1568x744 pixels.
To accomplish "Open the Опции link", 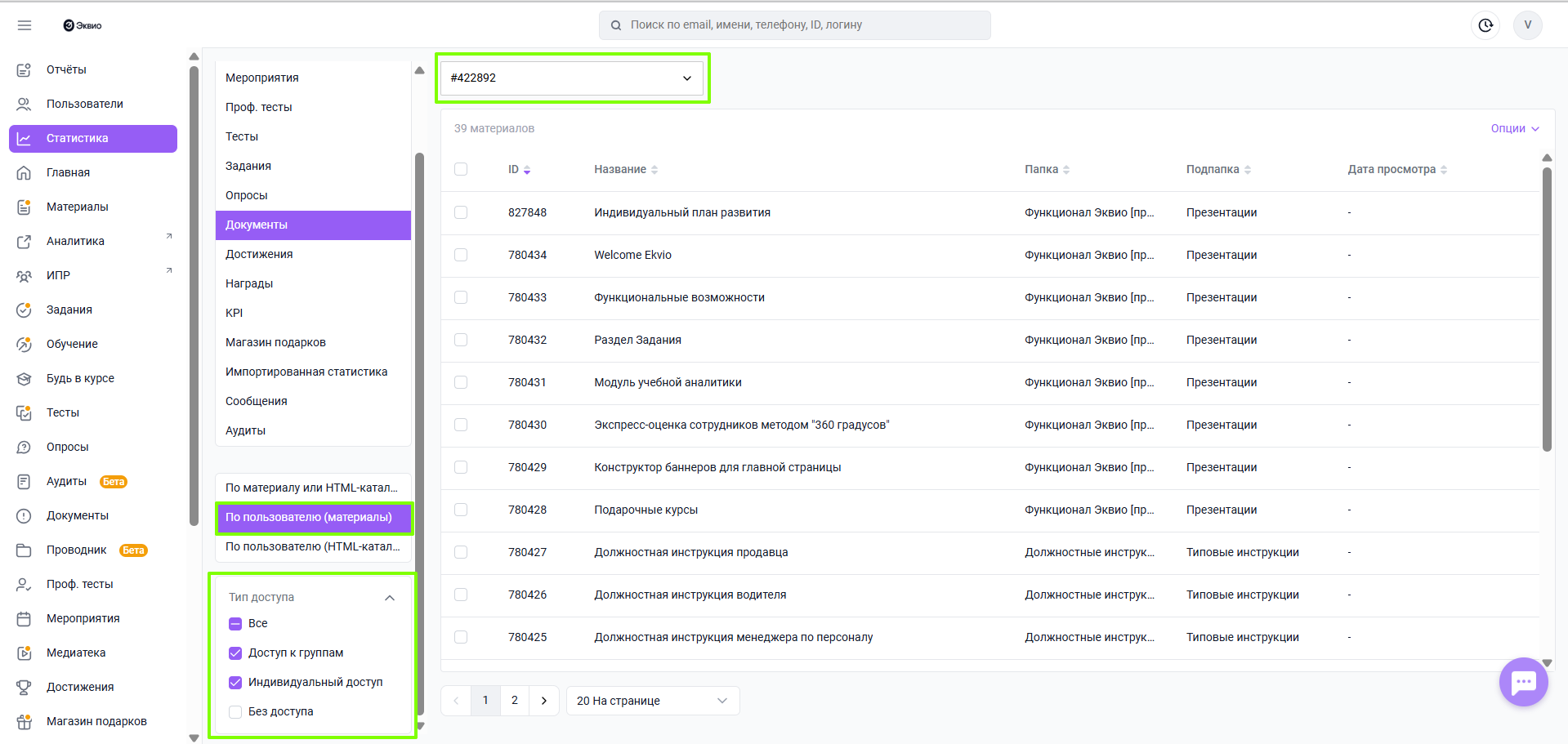I will (1514, 128).
